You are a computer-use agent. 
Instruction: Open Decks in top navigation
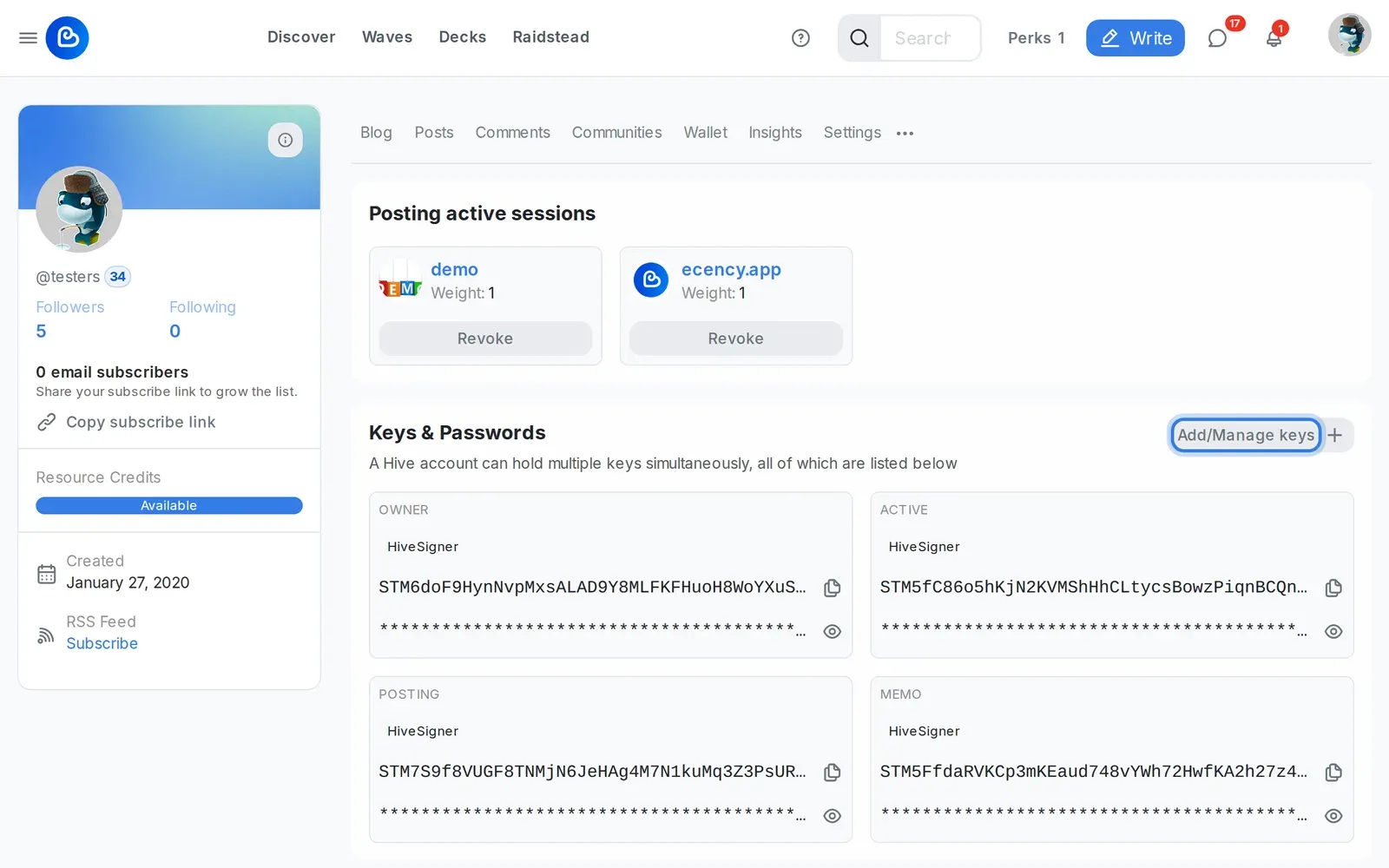pos(463,37)
